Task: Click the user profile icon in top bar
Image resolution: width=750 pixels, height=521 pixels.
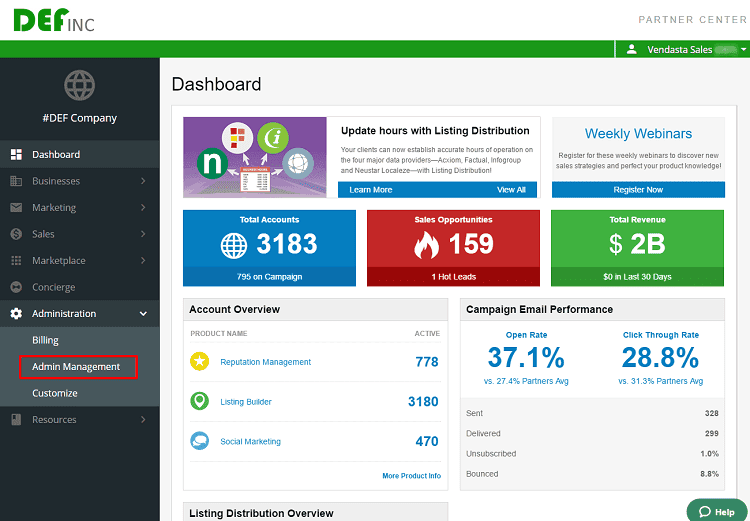Action: [631, 49]
